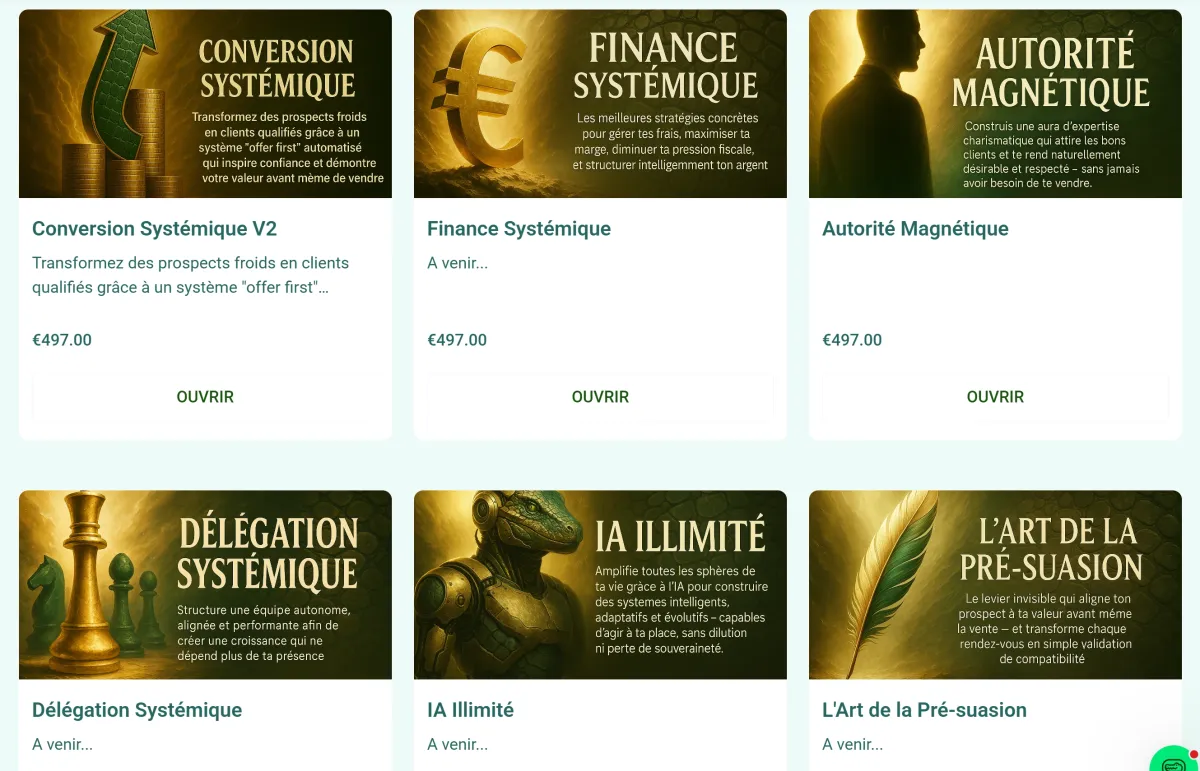Open the Finance Systémique title link
This screenshot has height=771, width=1200.
(x=519, y=229)
